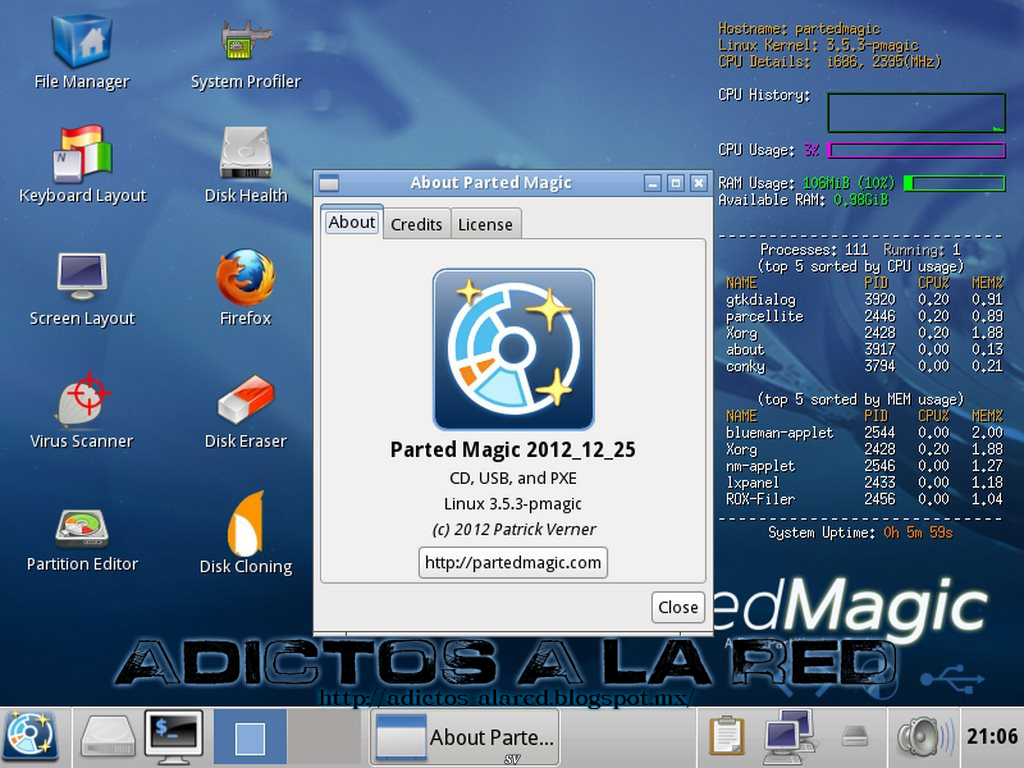The height and width of the screenshot is (768, 1024).
Task: Close About Parted Magic via titlebar X
Action: tap(698, 184)
